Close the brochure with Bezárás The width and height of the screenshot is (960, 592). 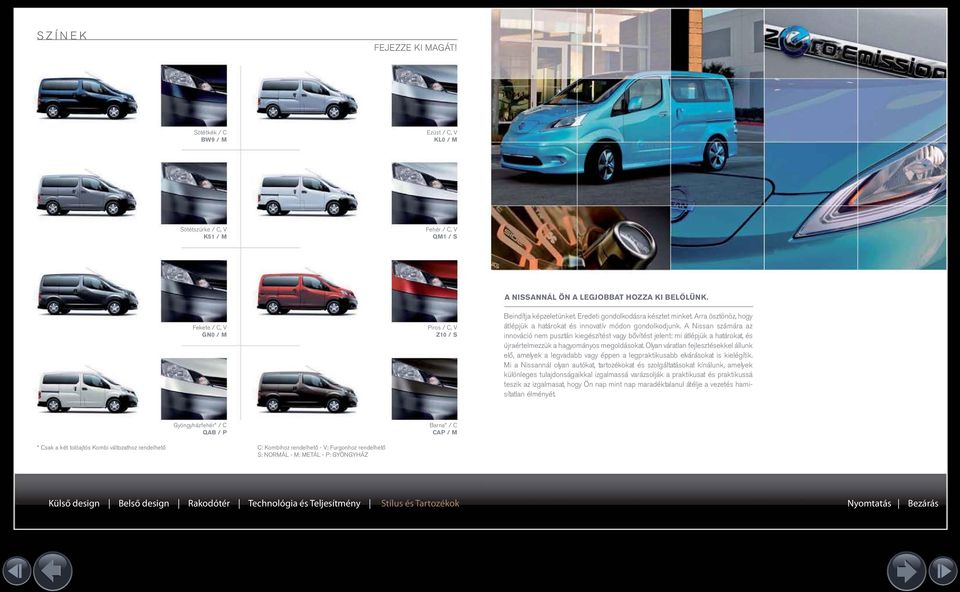click(923, 503)
